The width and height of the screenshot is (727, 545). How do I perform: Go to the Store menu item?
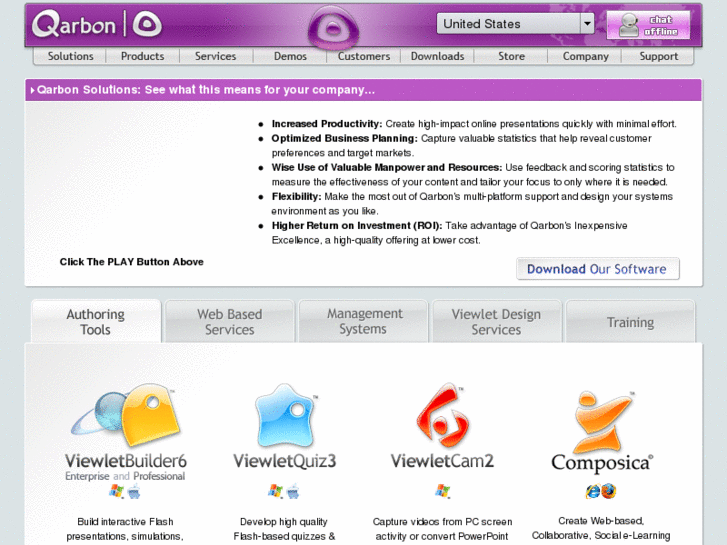[x=511, y=56]
